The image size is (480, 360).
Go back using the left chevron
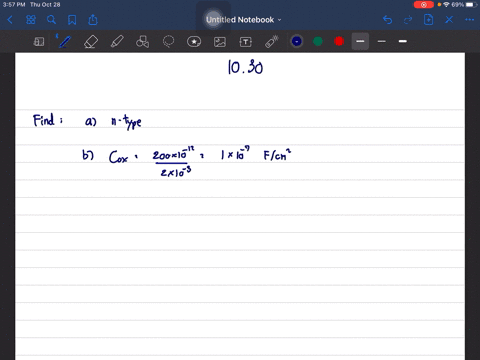coord(10,20)
